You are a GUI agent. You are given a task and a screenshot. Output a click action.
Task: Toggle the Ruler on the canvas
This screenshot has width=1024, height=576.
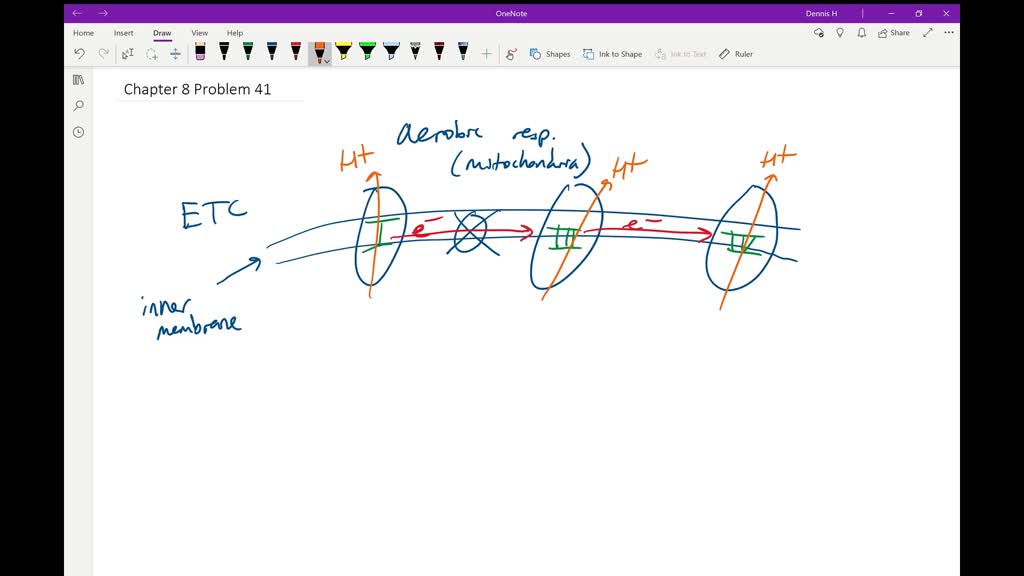click(x=736, y=54)
